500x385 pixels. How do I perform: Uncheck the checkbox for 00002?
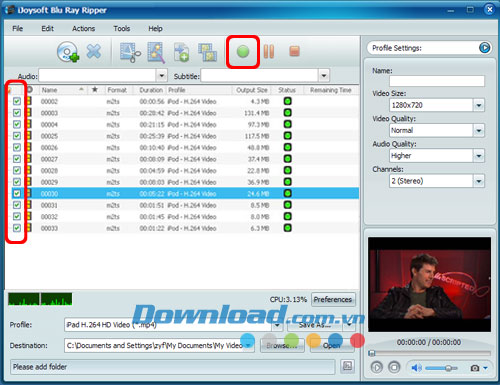(x=17, y=101)
